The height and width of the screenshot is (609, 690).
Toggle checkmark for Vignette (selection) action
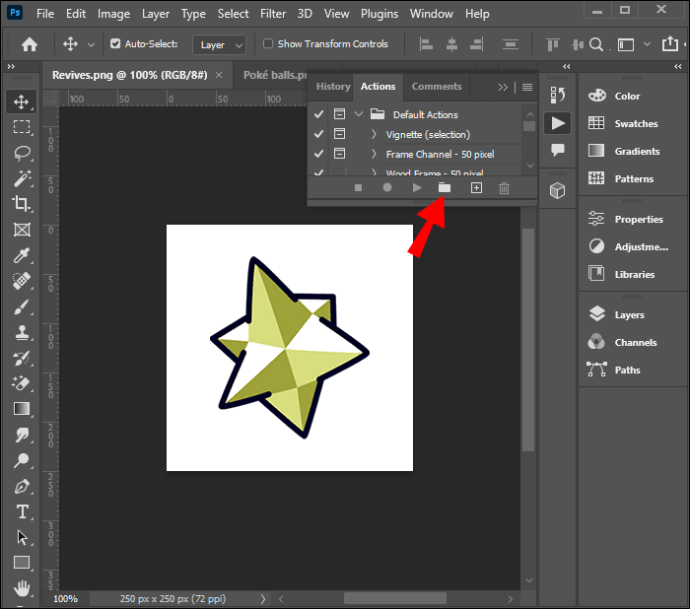coord(319,134)
